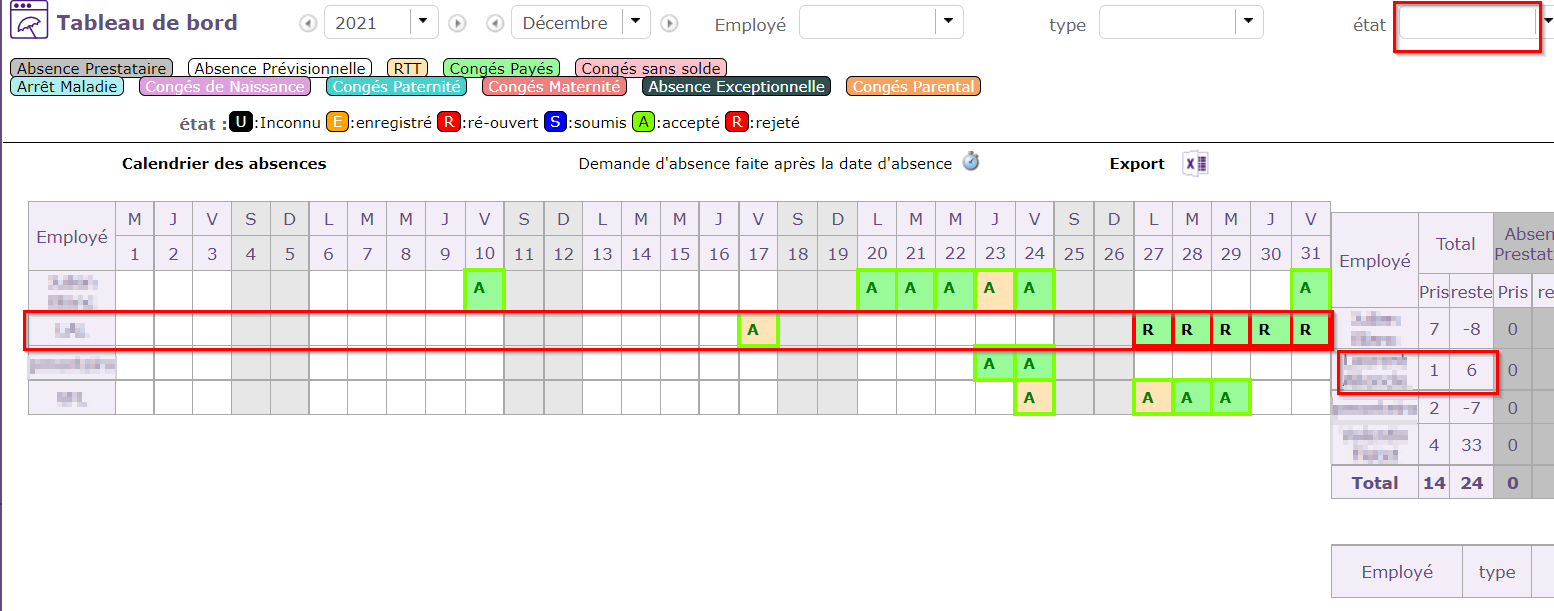The width and height of the screenshot is (1554, 611).
Task: Click the black U Inconnu state badge
Action: click(240, 123)
